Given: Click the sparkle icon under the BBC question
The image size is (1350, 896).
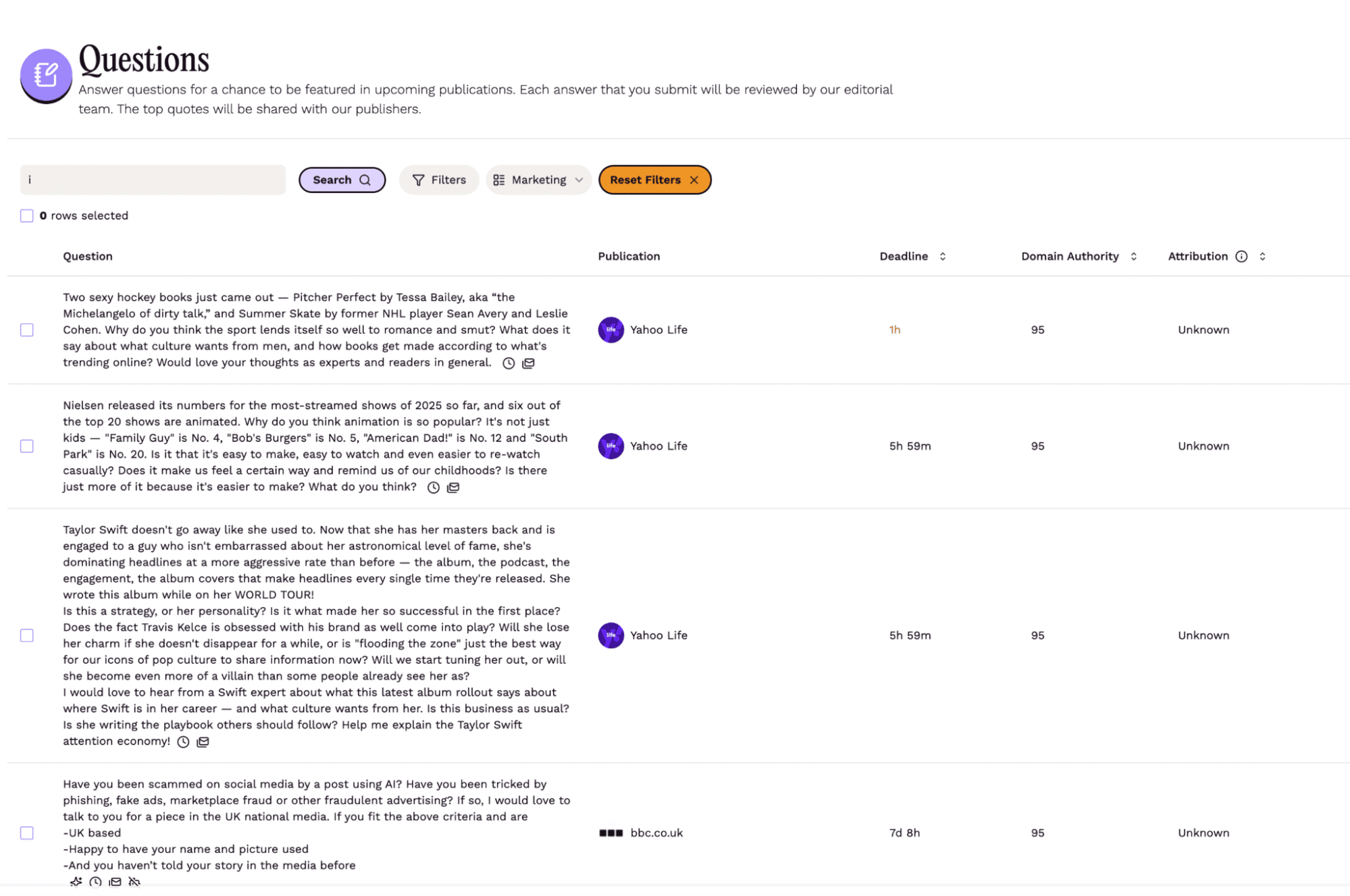Looking at the screenshot, I should (76, 882).
